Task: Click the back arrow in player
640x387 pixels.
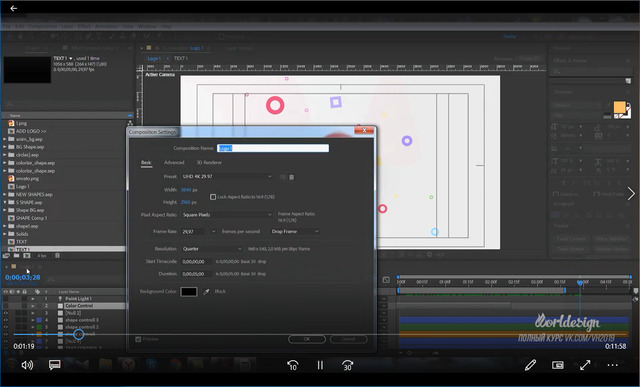Action: (13, 8)
